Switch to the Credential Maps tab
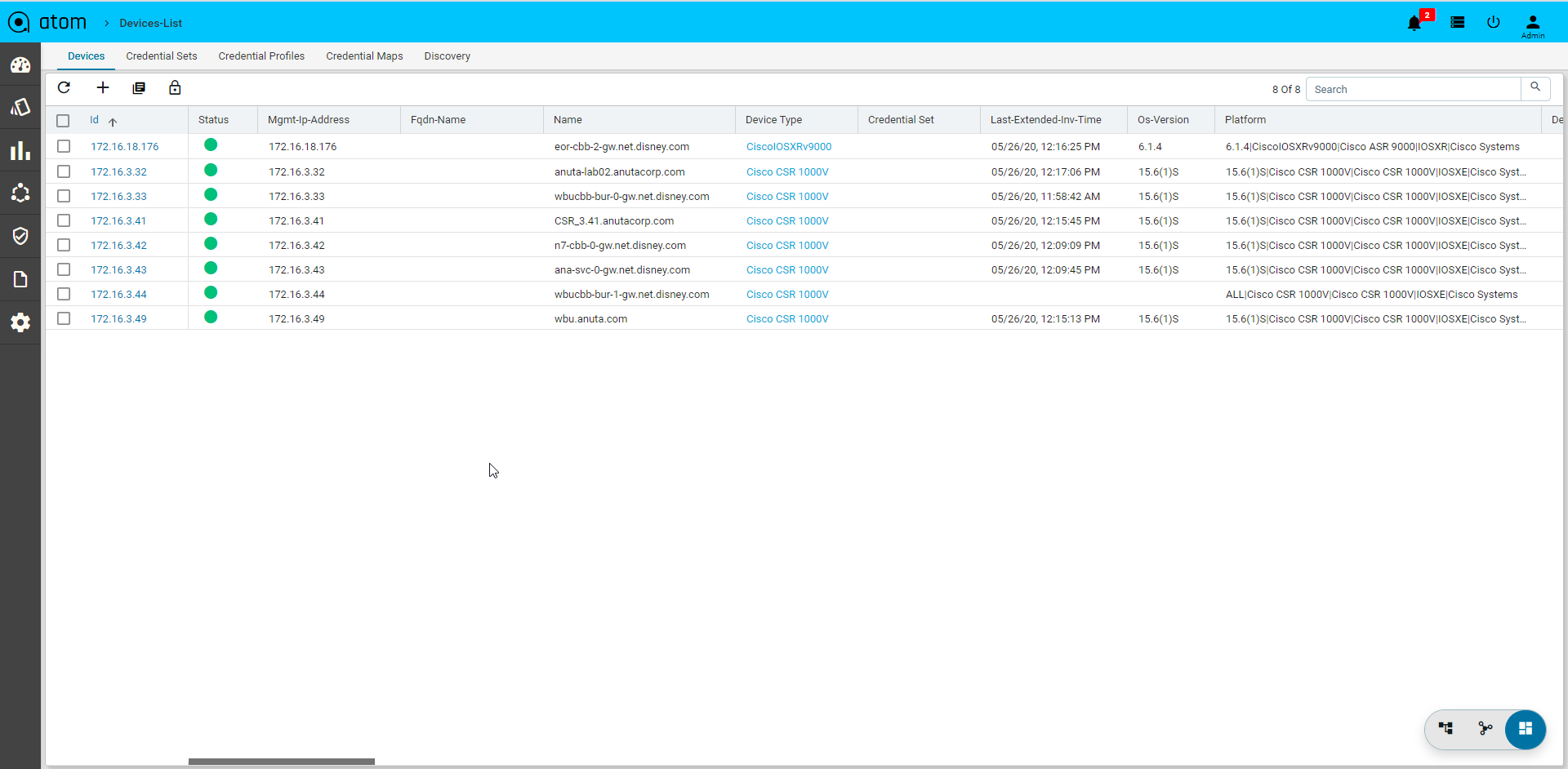The width and height of the screenshot is (1568, 769). pyautogui.click(x=364, y=56)
